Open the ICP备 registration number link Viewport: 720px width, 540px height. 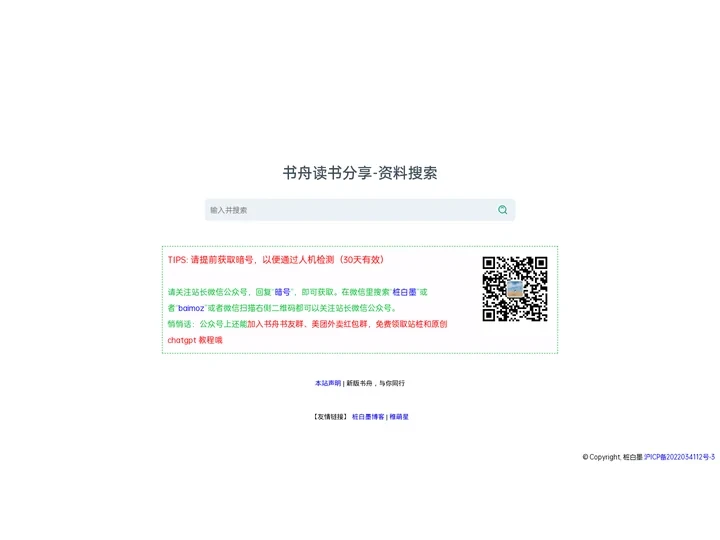tap(679, 457)
